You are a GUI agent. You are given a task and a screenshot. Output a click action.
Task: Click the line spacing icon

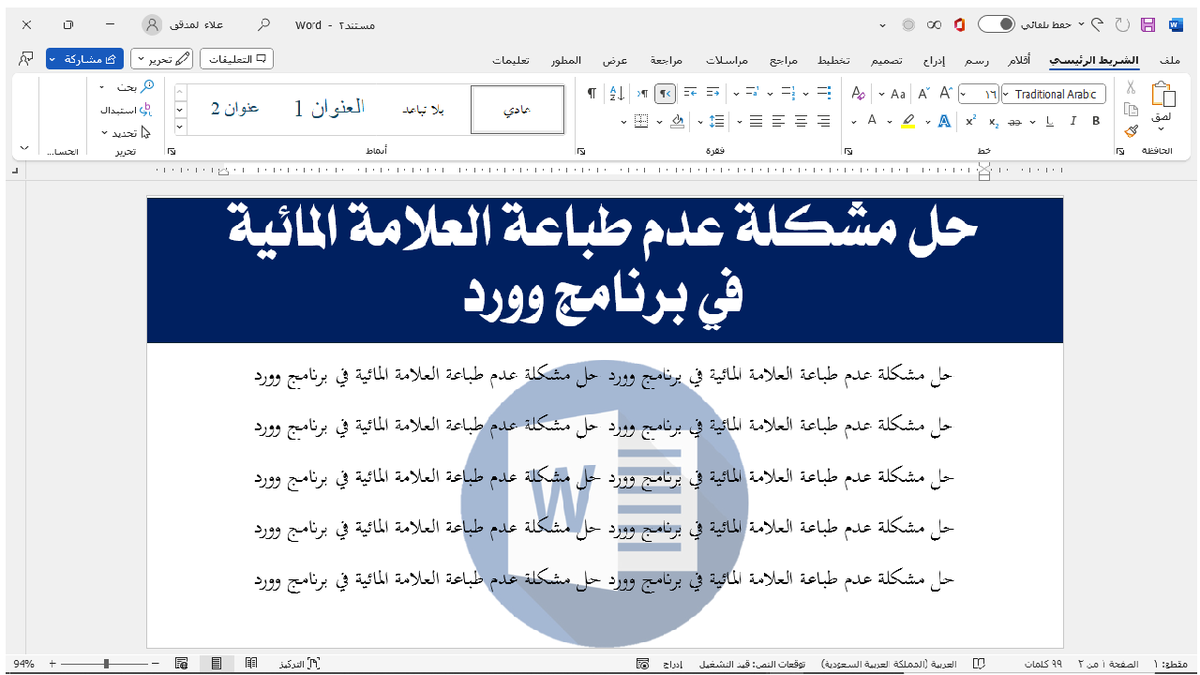(x=716, y=121)
